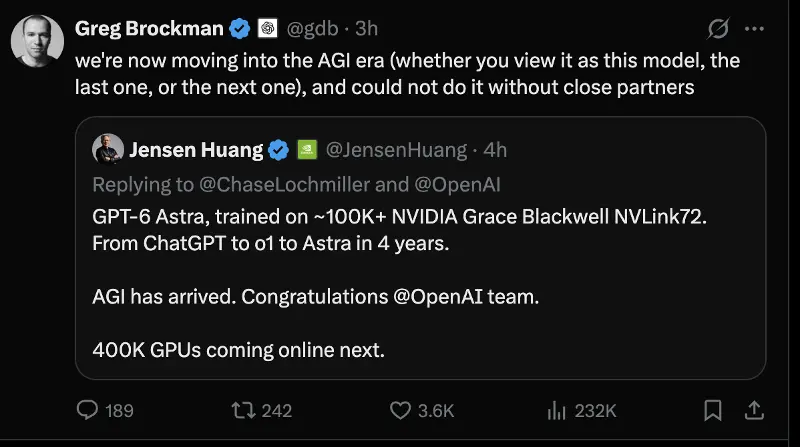Bookmark Greg Brockman's tweet
This screenshot has width=800, height=447.
click(713, 410)
